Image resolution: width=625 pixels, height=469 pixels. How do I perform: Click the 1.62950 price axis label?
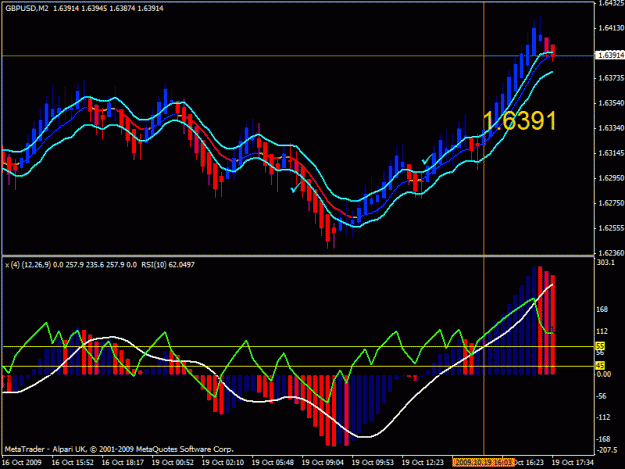pos(611,178)
